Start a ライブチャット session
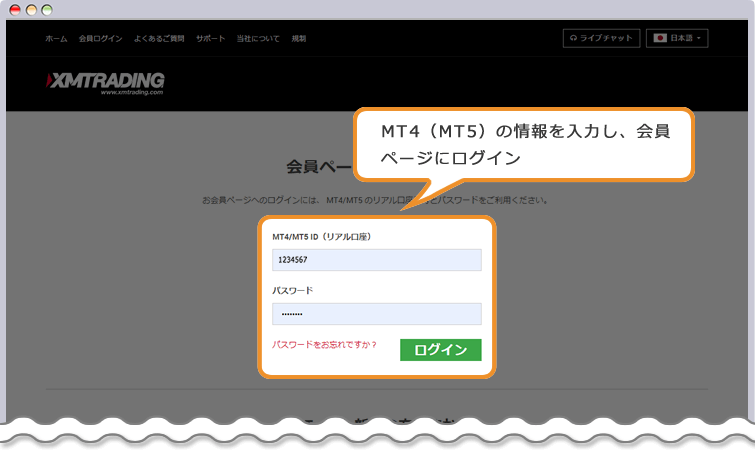 (601, 38)
